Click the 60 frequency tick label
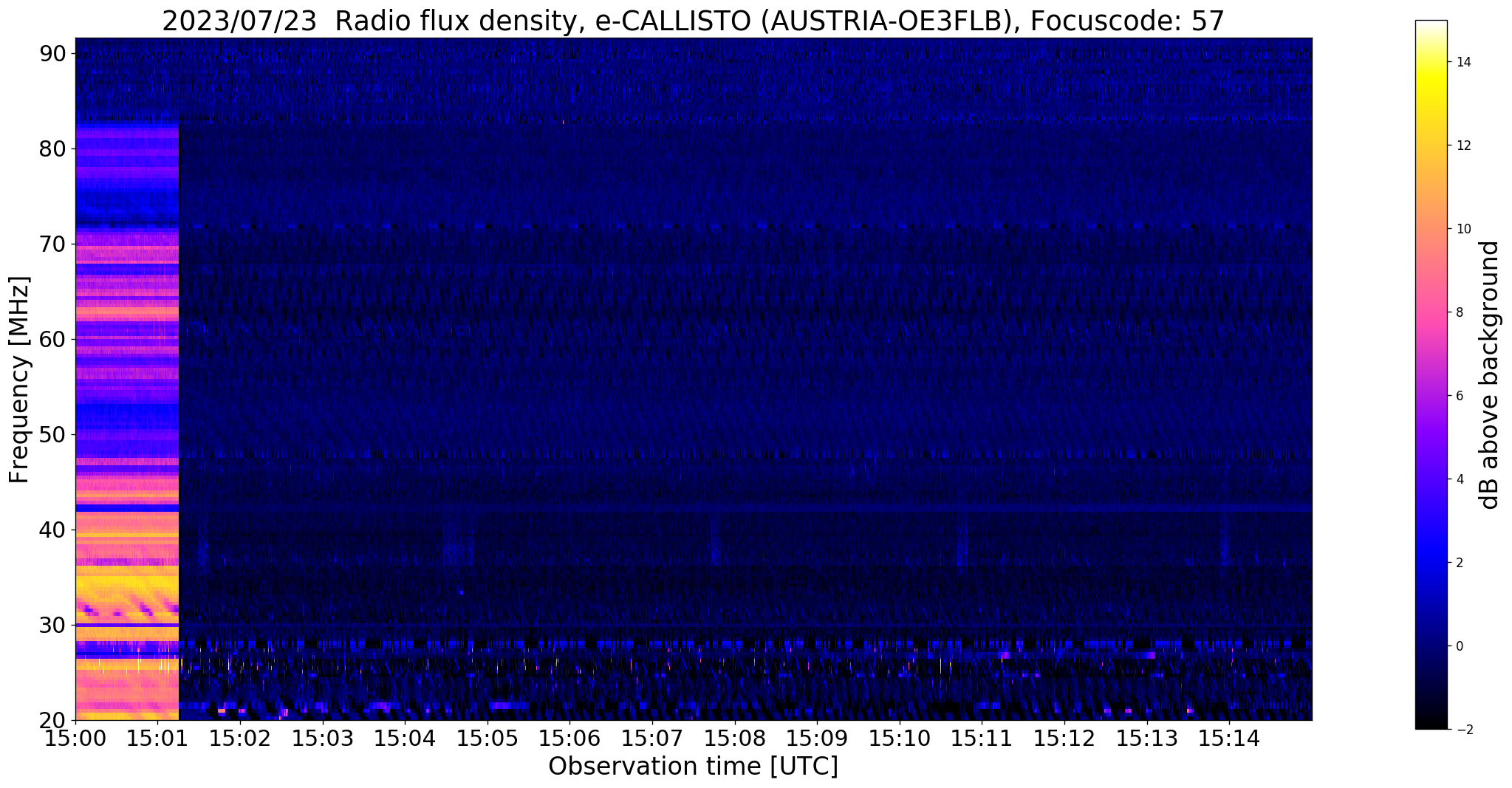The image size is (1512, 788). (x=53, y=339)
